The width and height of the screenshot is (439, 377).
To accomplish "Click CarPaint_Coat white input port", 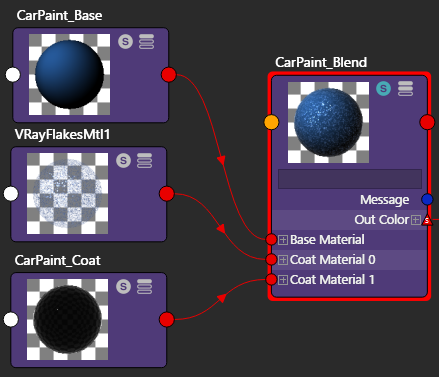I will click(x=11, y=320).
